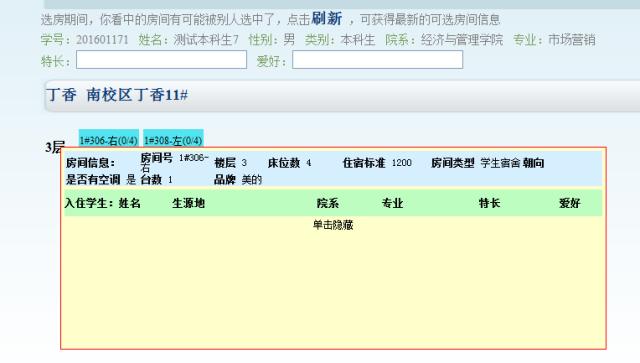Click the 特长 column header in popup
The height and width of the screenshot is (363, 640).
point(489,203)
